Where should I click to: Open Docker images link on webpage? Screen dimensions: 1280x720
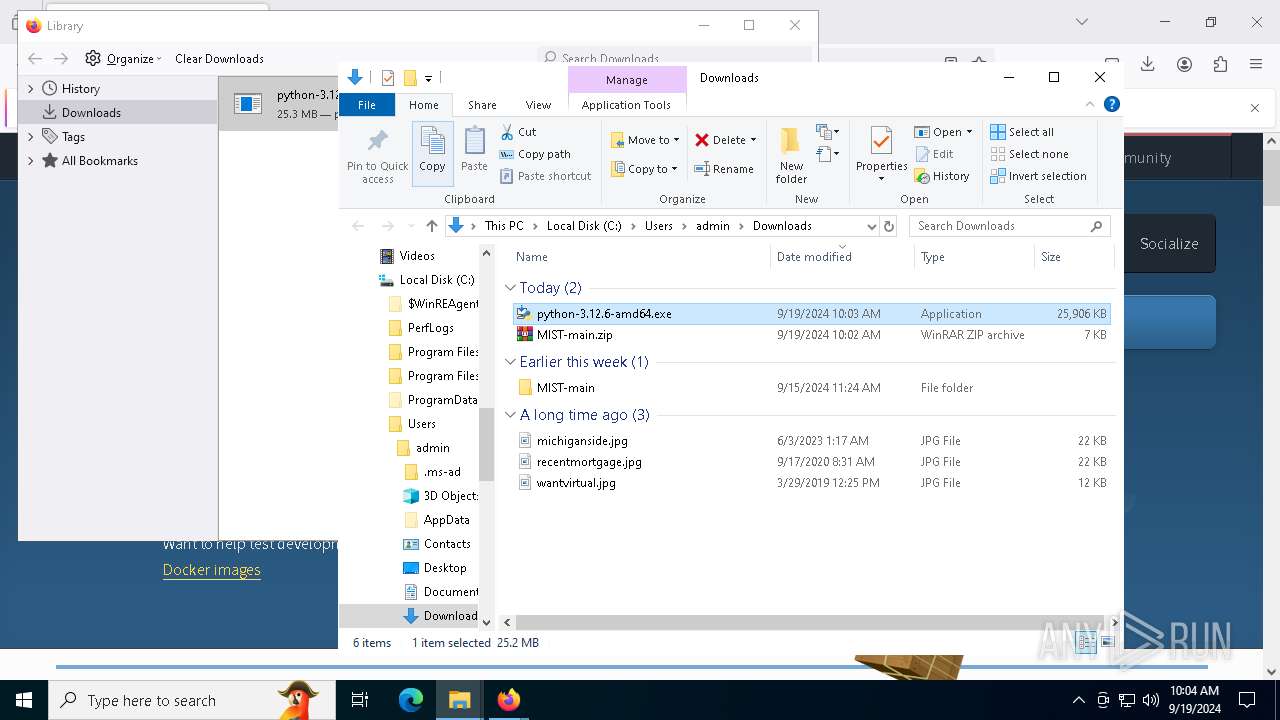click(211, 570)
